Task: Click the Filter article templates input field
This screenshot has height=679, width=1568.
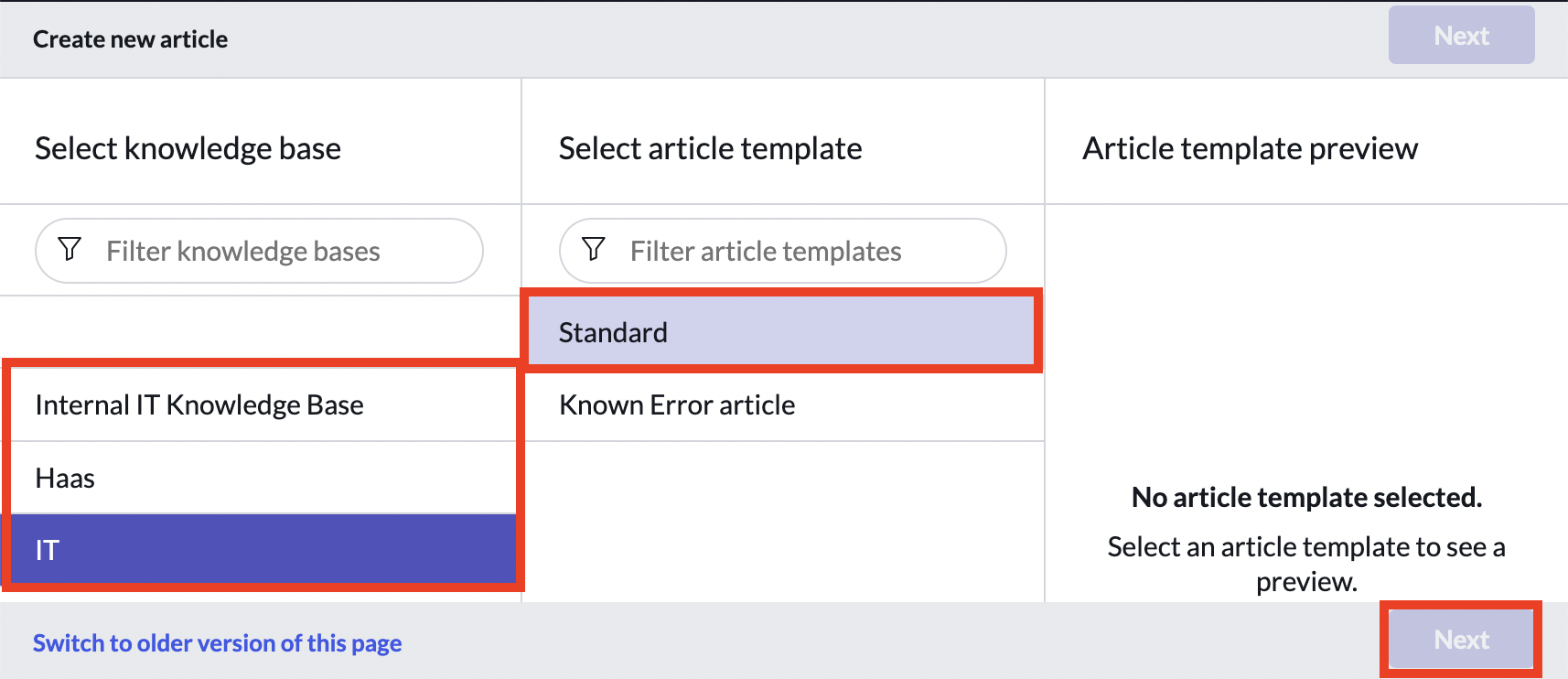Action: tap(783, 250)
